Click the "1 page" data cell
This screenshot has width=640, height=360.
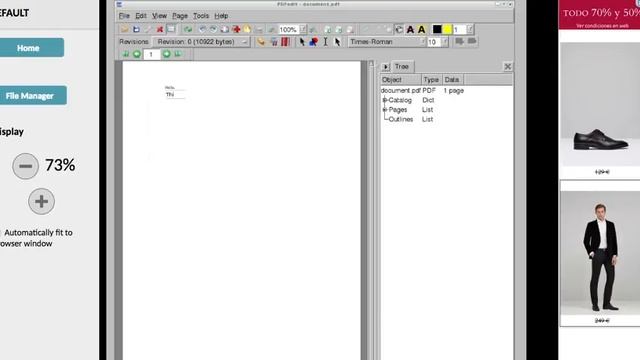tap(453, 91)
